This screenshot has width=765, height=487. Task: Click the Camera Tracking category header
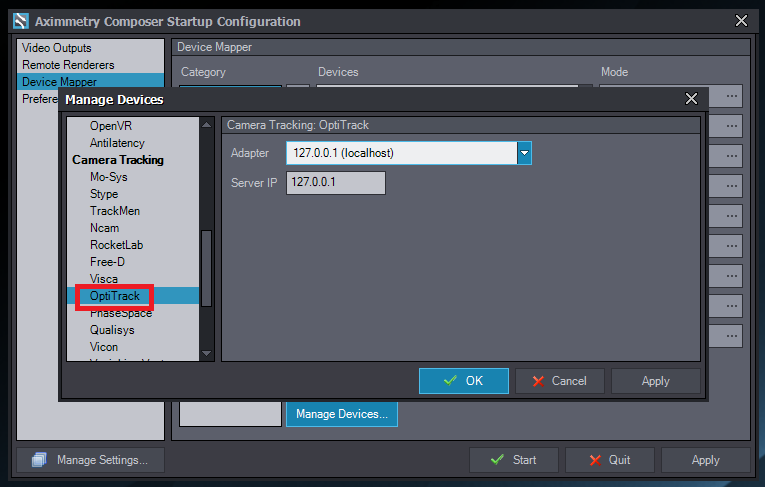click(x=118, y=160)
